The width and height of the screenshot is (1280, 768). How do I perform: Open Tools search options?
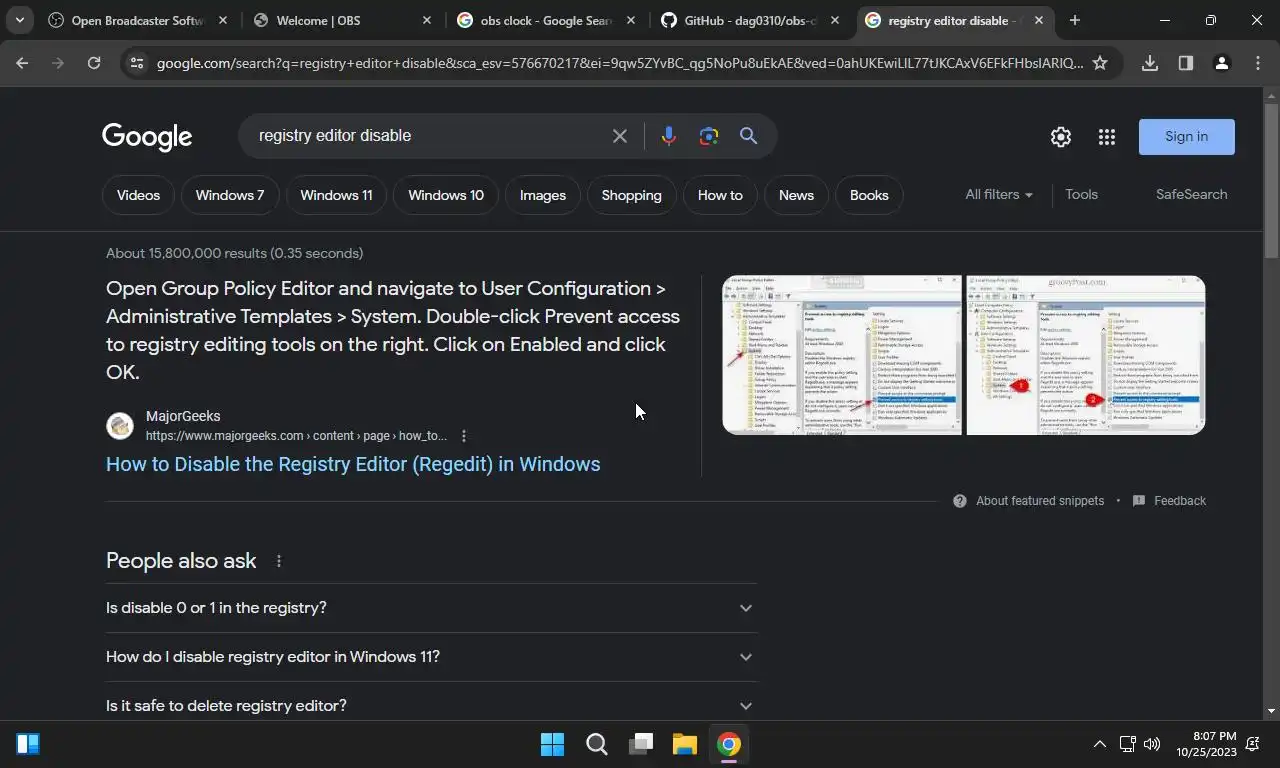(1081, 195)
